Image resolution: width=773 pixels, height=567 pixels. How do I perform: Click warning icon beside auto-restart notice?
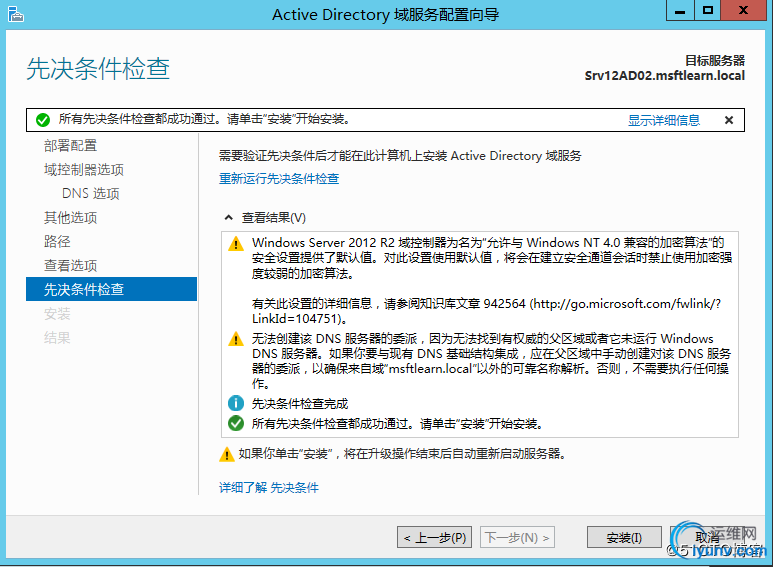(226, 454)
